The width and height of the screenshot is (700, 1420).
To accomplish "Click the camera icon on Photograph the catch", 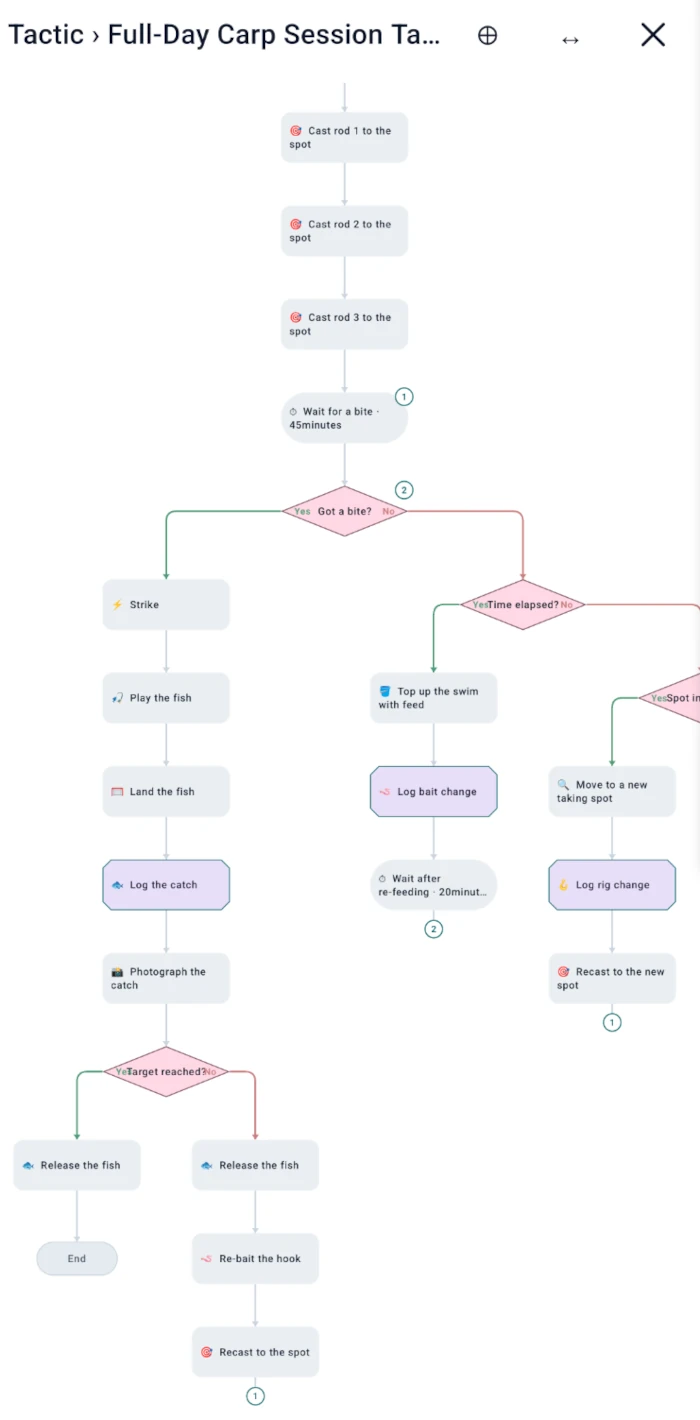I will click(x=117, y=971).
